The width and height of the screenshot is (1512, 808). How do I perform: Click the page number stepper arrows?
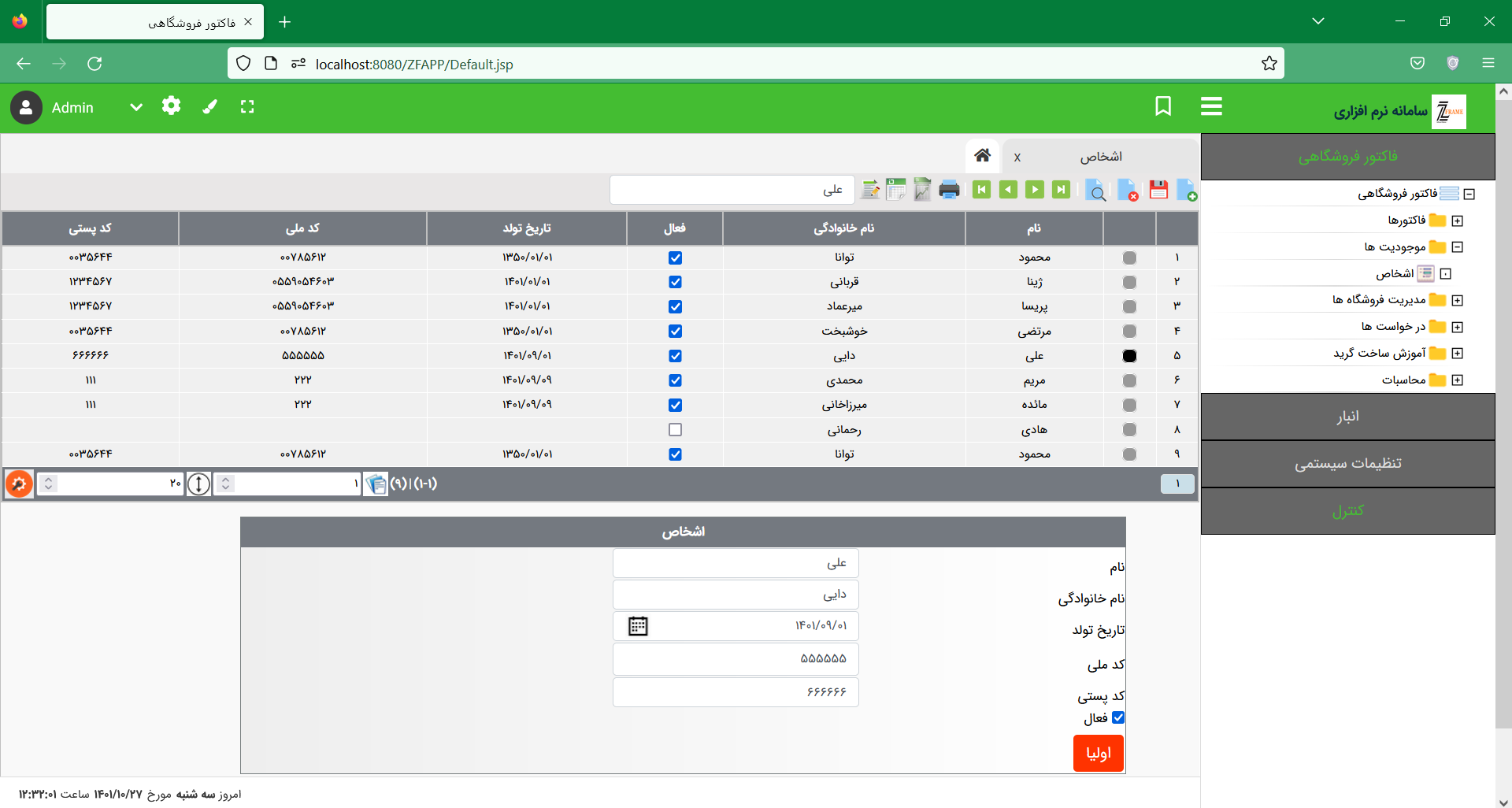[225, 484]
